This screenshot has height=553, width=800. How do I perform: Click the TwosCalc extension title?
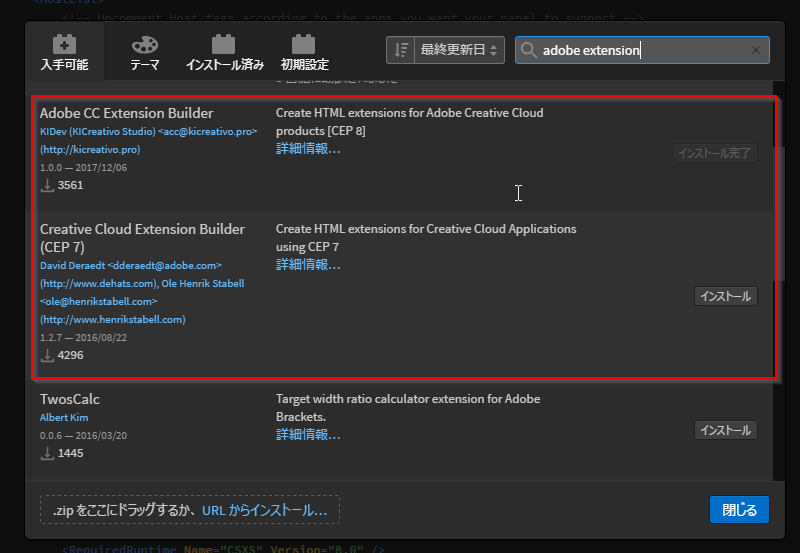pyautogui.click(x=70, y=399)
